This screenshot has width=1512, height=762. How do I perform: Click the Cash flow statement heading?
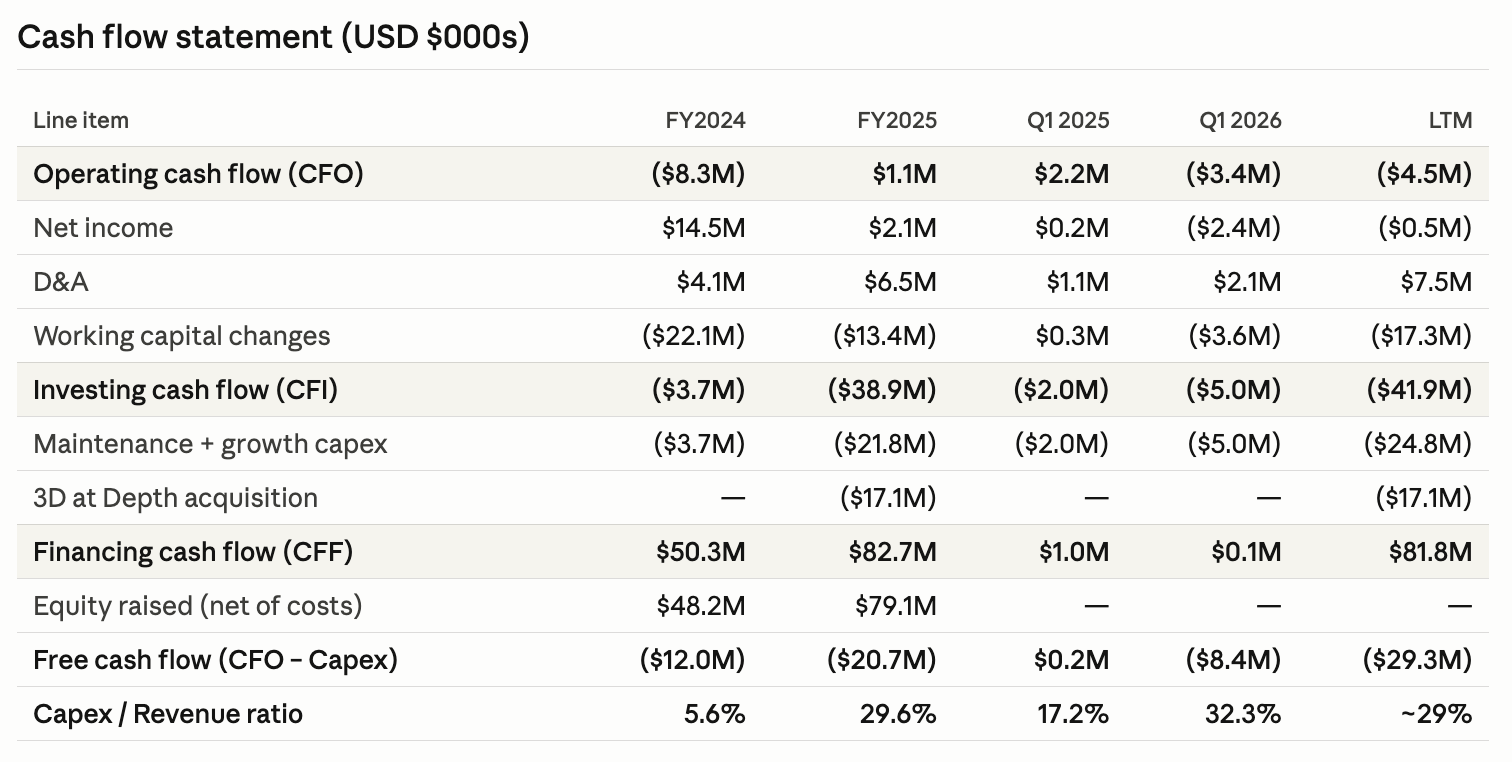[x=273, y=37]
